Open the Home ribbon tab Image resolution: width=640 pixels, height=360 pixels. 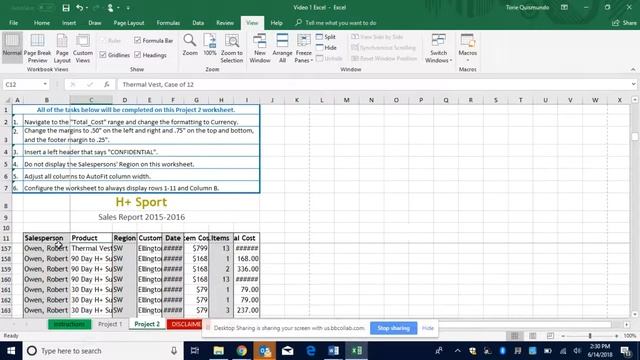42,23
